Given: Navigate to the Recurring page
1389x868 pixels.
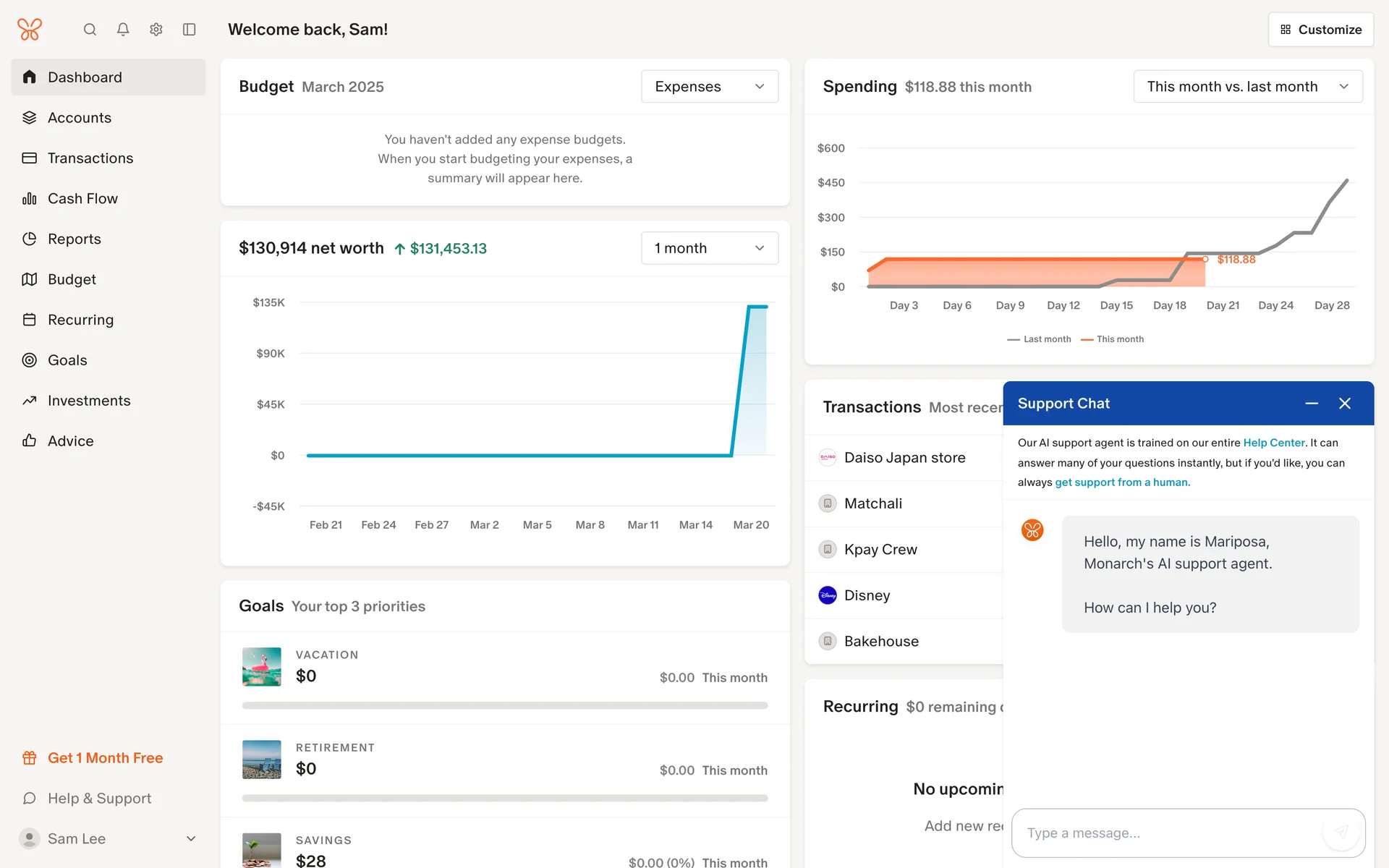Looking at the screenshot, I should [80, 320].
